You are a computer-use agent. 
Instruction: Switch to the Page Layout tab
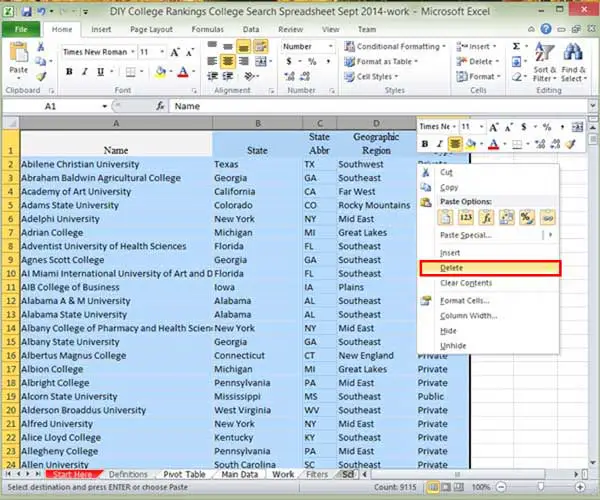pos(151,29)
